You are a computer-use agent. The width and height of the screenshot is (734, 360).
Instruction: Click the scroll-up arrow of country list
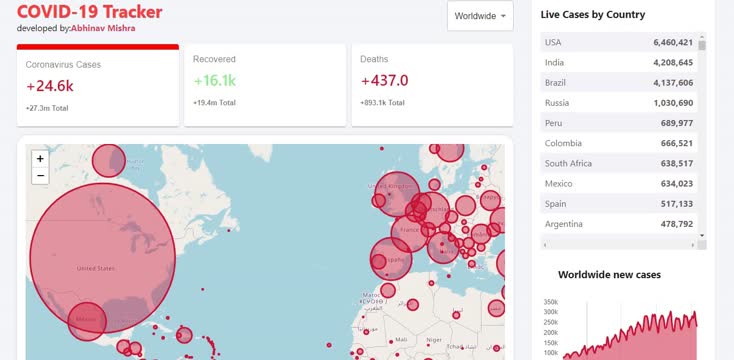coord(702,37)
